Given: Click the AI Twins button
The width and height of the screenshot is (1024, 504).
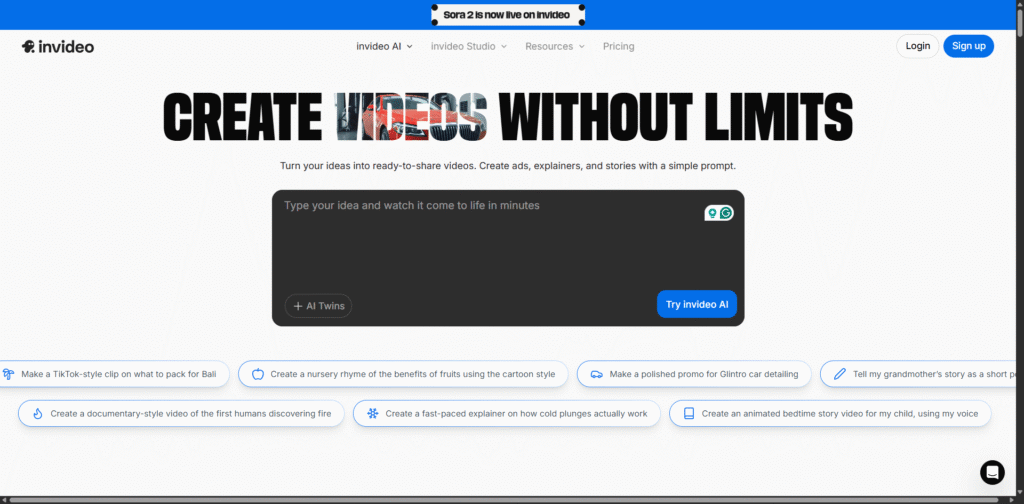Looking at the screenshot, I should click(x=318, y=306).
